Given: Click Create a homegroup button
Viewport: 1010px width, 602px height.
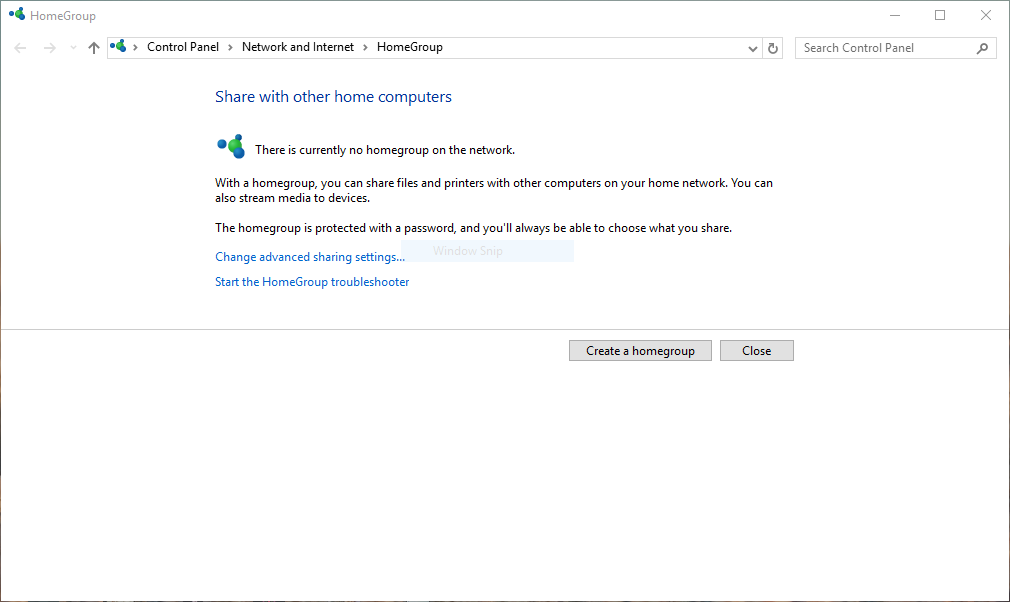Looking at the screenshot, I should 640,351.
